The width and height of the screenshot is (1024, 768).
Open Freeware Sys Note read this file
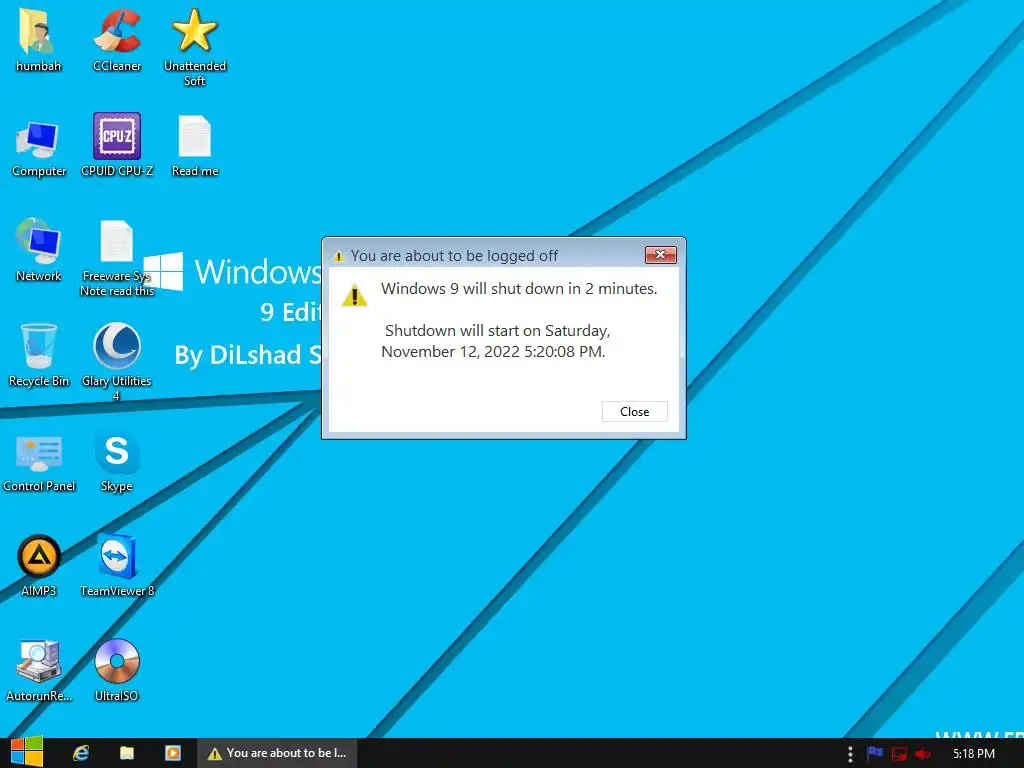click(x=117, y=259)
